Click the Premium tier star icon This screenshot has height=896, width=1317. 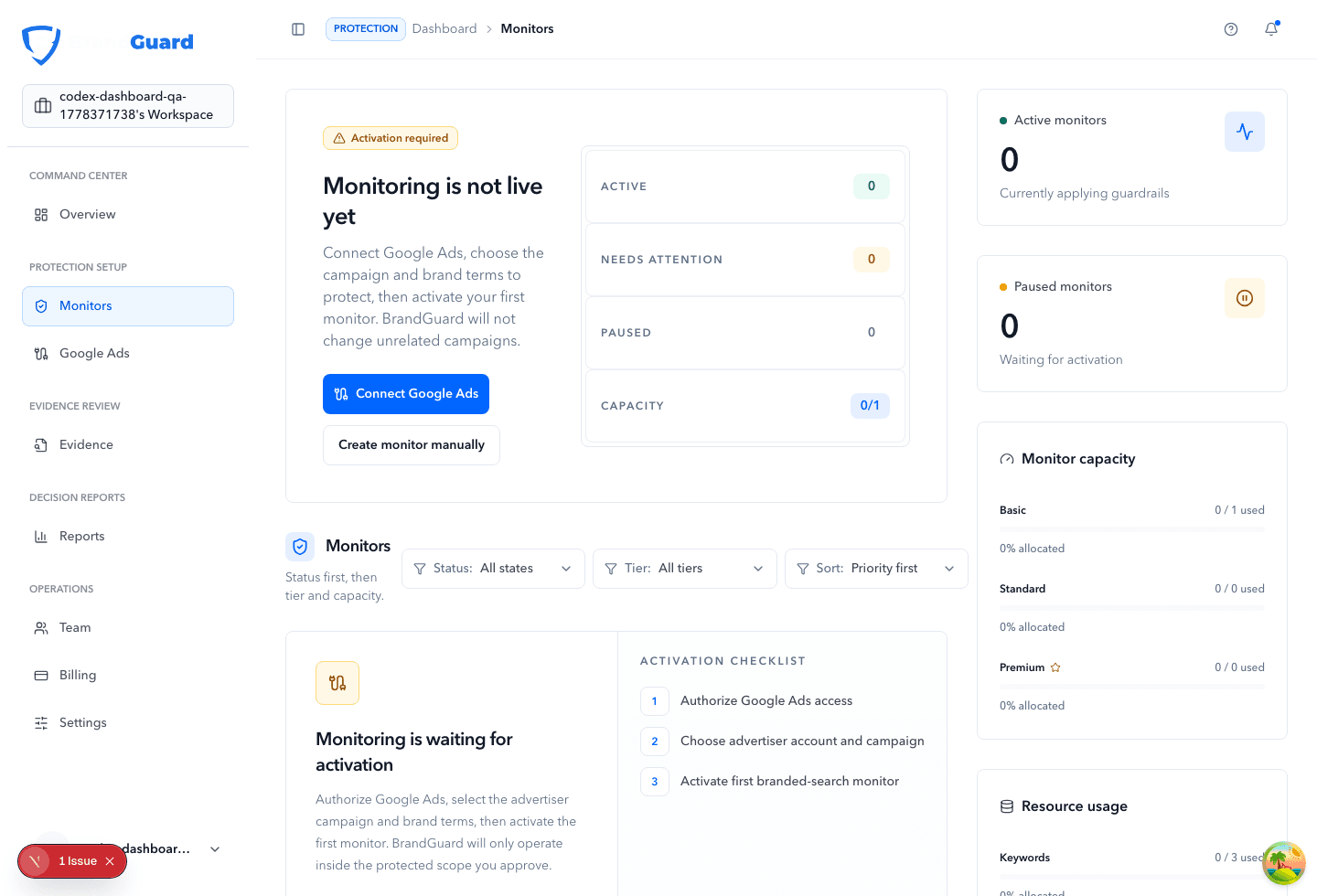1055,667
